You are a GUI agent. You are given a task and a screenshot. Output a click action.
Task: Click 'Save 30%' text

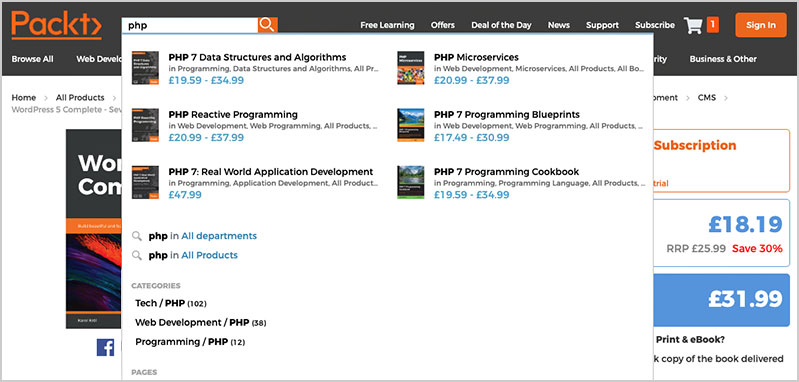click(x=757, y=249)
